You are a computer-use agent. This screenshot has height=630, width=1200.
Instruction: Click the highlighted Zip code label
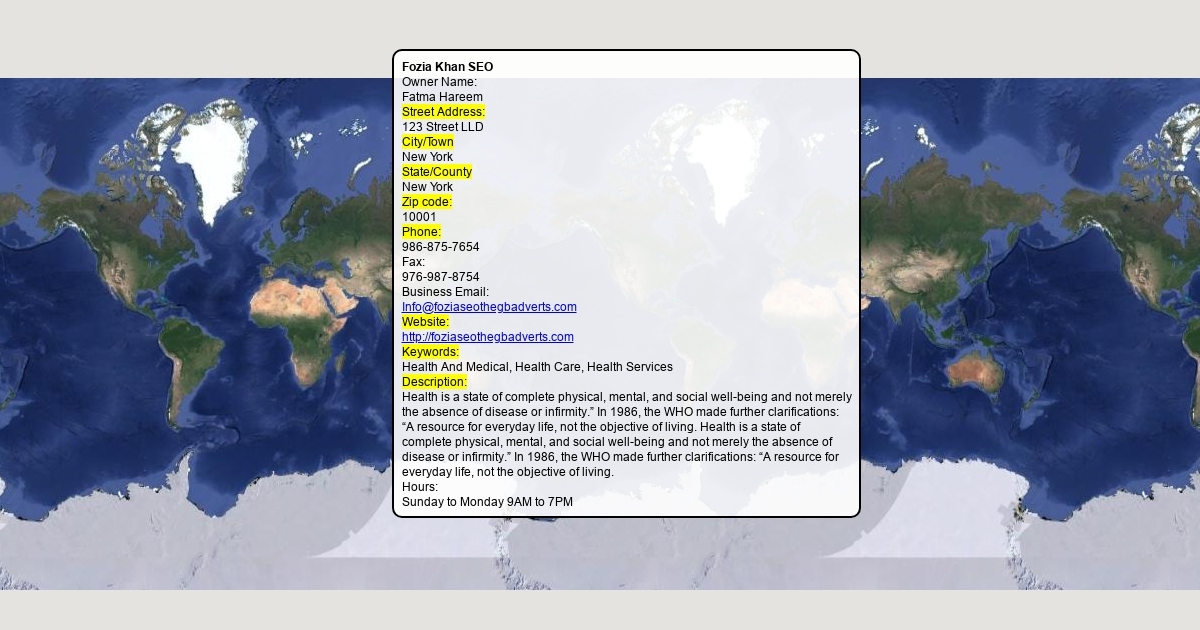(426, 202)
